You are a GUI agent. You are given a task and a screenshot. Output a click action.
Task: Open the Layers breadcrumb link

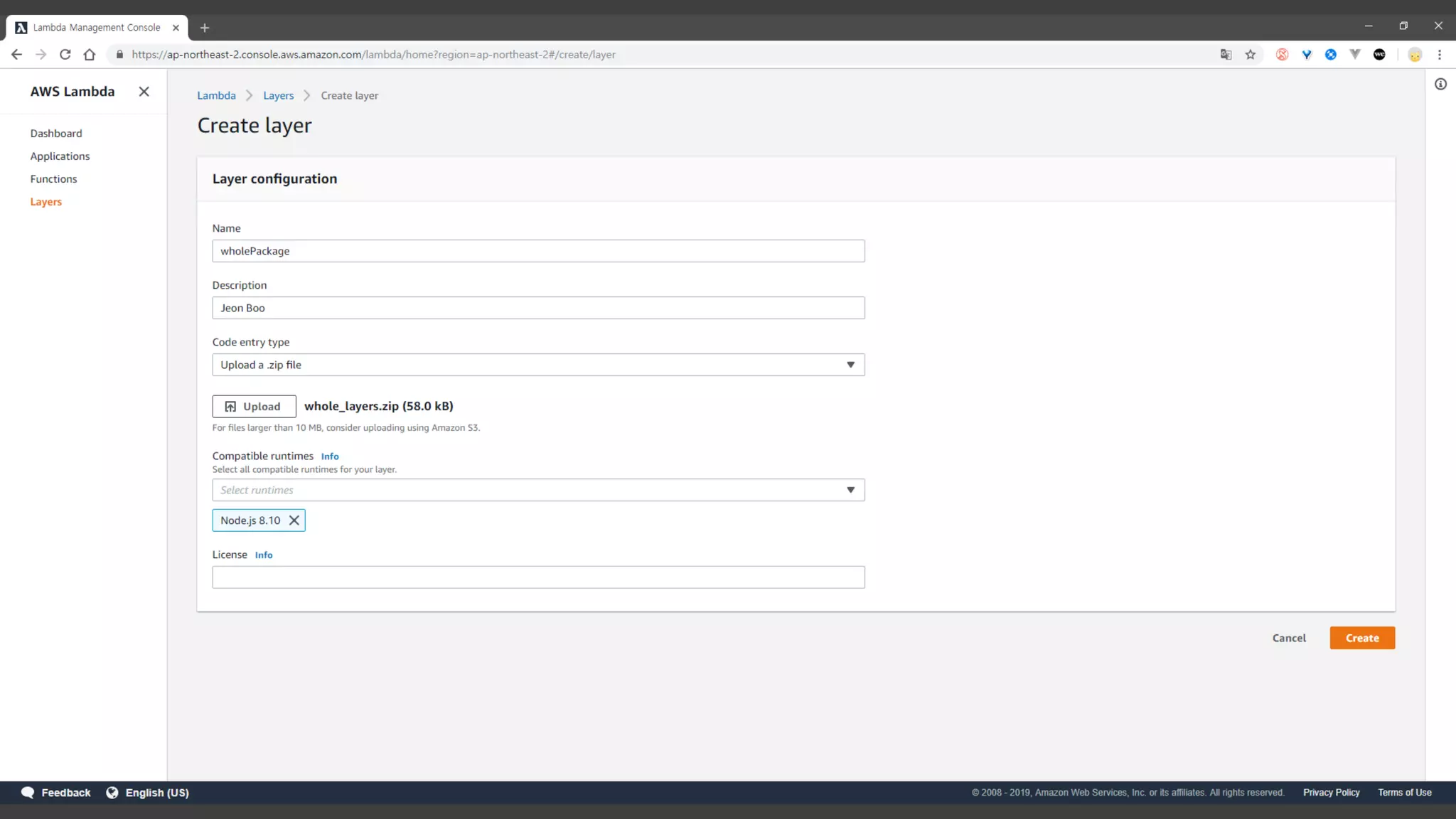coord(278,96)
